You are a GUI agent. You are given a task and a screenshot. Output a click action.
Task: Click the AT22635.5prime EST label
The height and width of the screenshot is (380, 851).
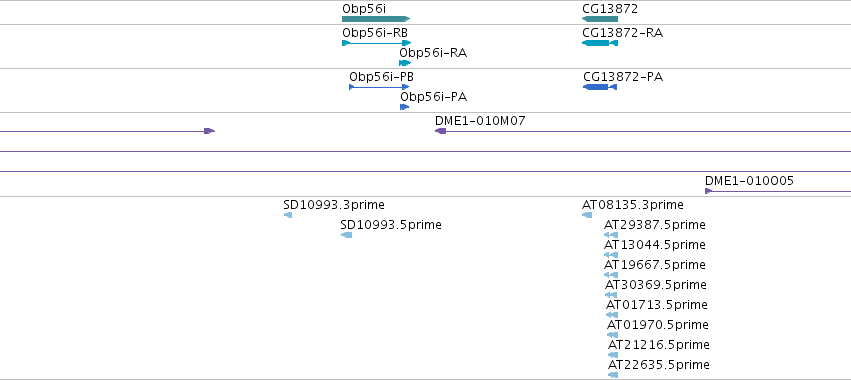(x=658, y=364)
